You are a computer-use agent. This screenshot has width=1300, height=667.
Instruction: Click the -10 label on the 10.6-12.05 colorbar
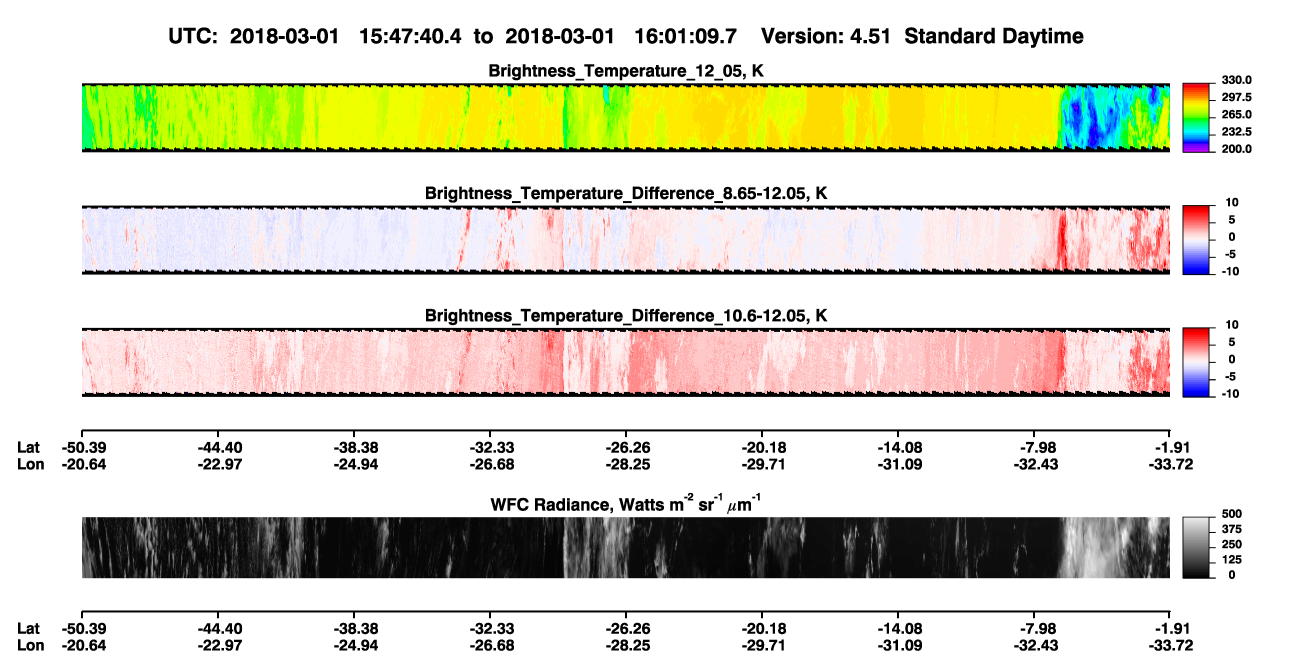coord(1231,393)
